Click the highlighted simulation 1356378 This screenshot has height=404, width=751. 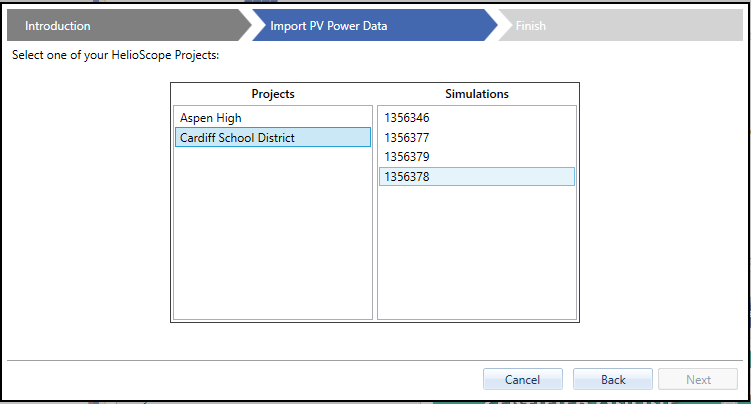406,177
